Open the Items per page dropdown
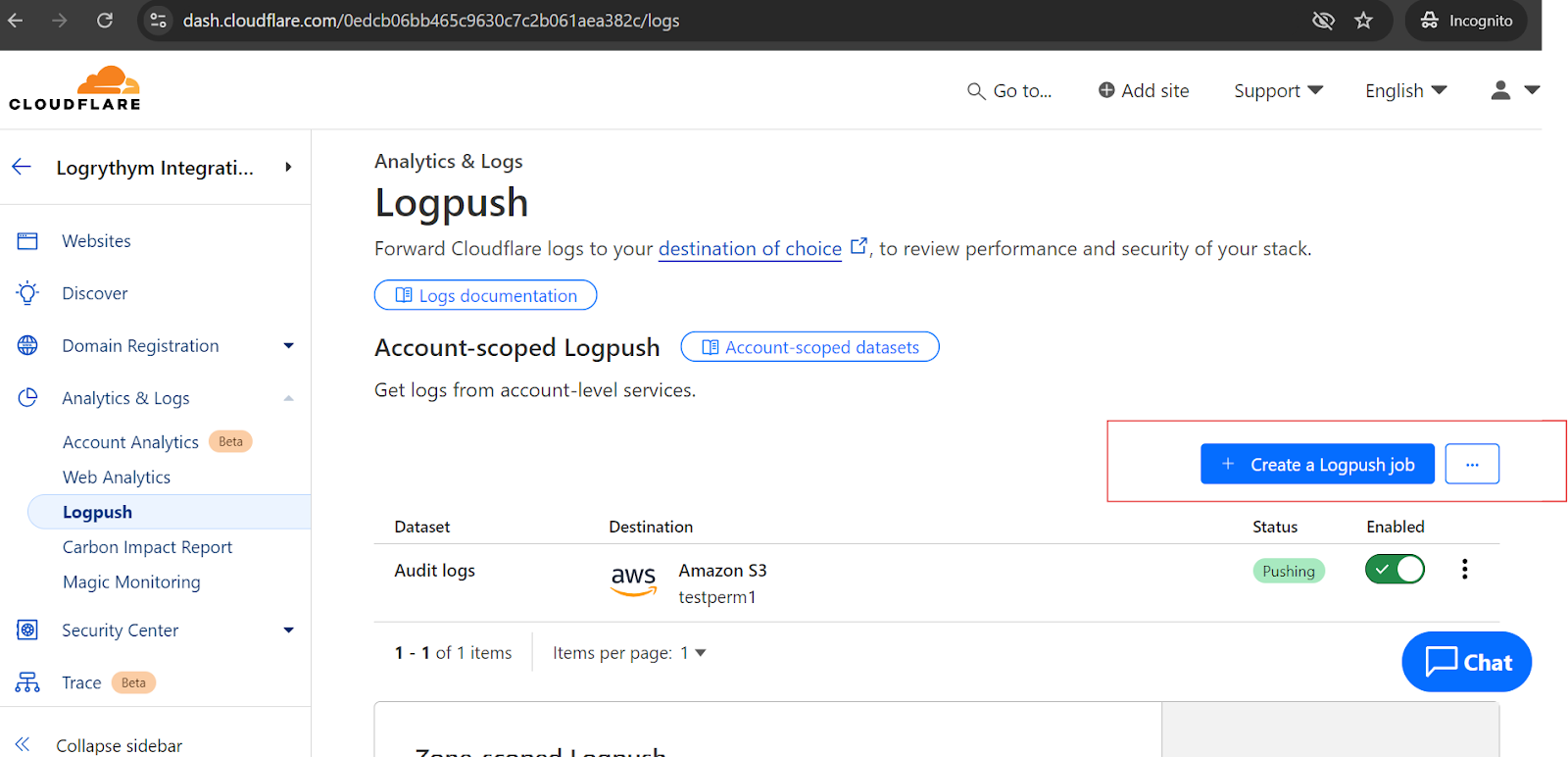This screenshot has width=1568, height=757. 693,653
